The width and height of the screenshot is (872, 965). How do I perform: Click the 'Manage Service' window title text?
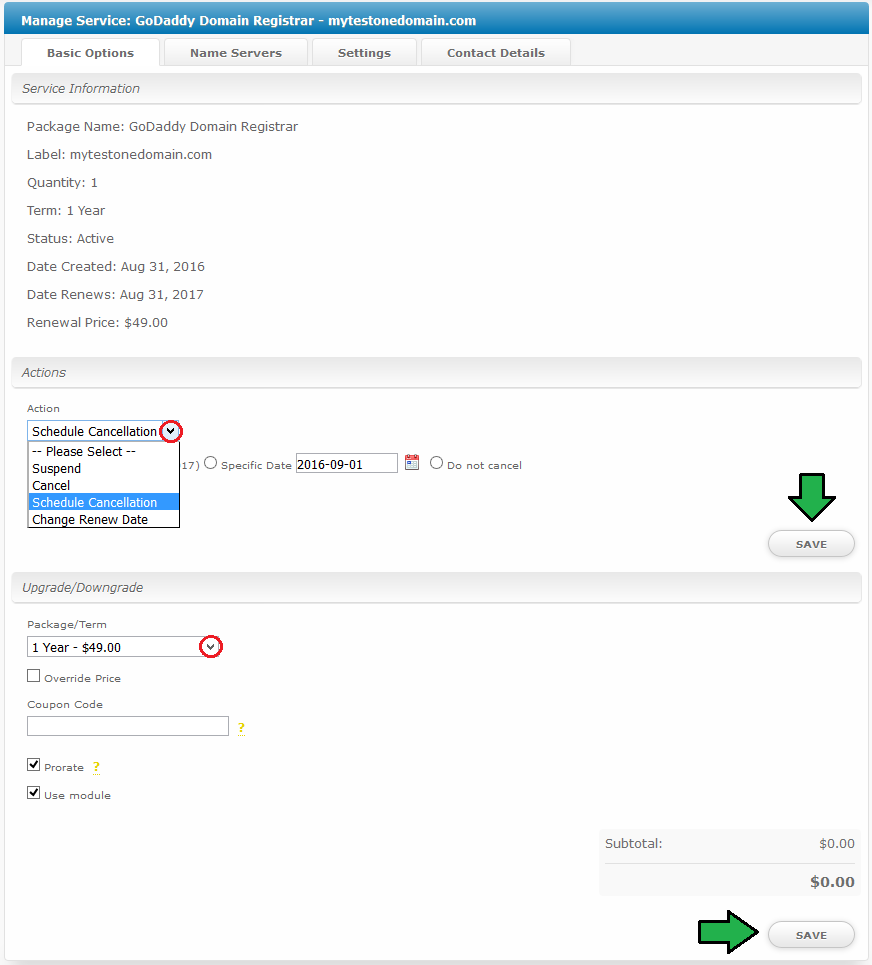coord(249,20)
